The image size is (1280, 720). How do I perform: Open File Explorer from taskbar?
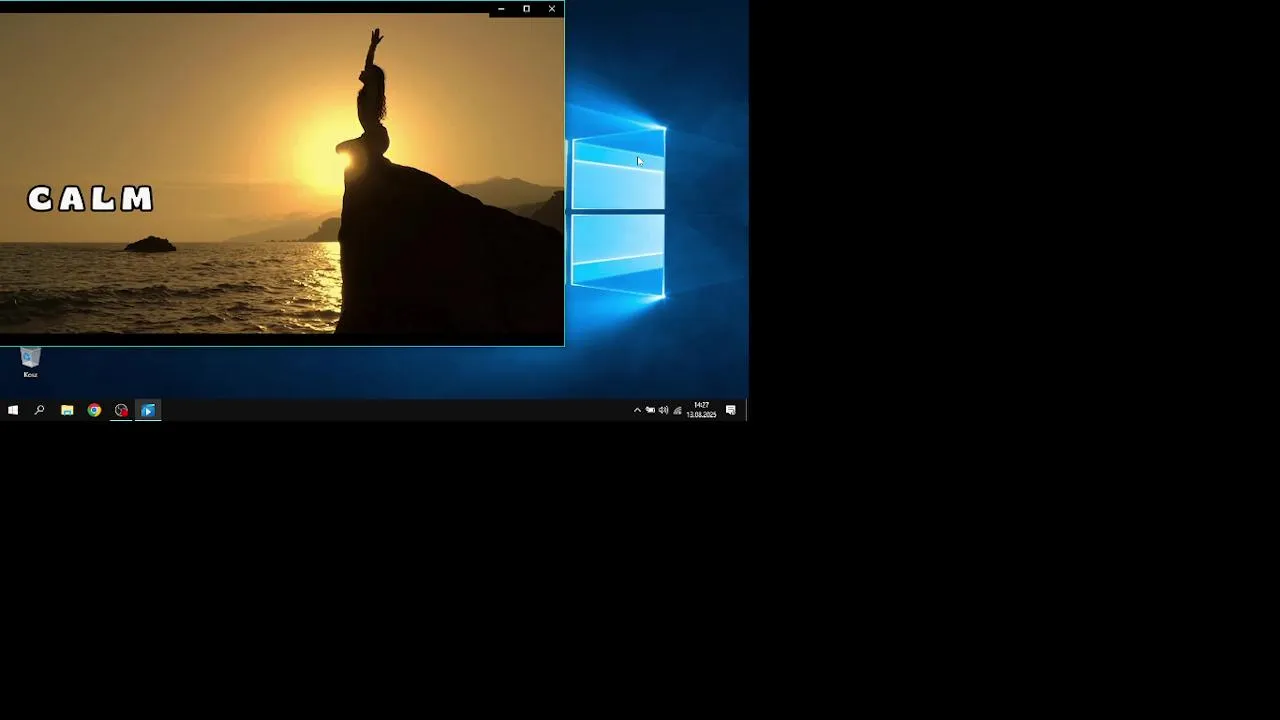(67, 410)
